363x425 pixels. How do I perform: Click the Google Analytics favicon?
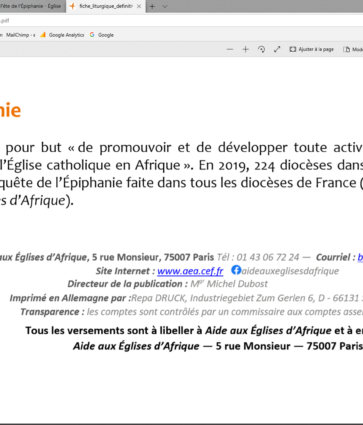coord(43,35)
